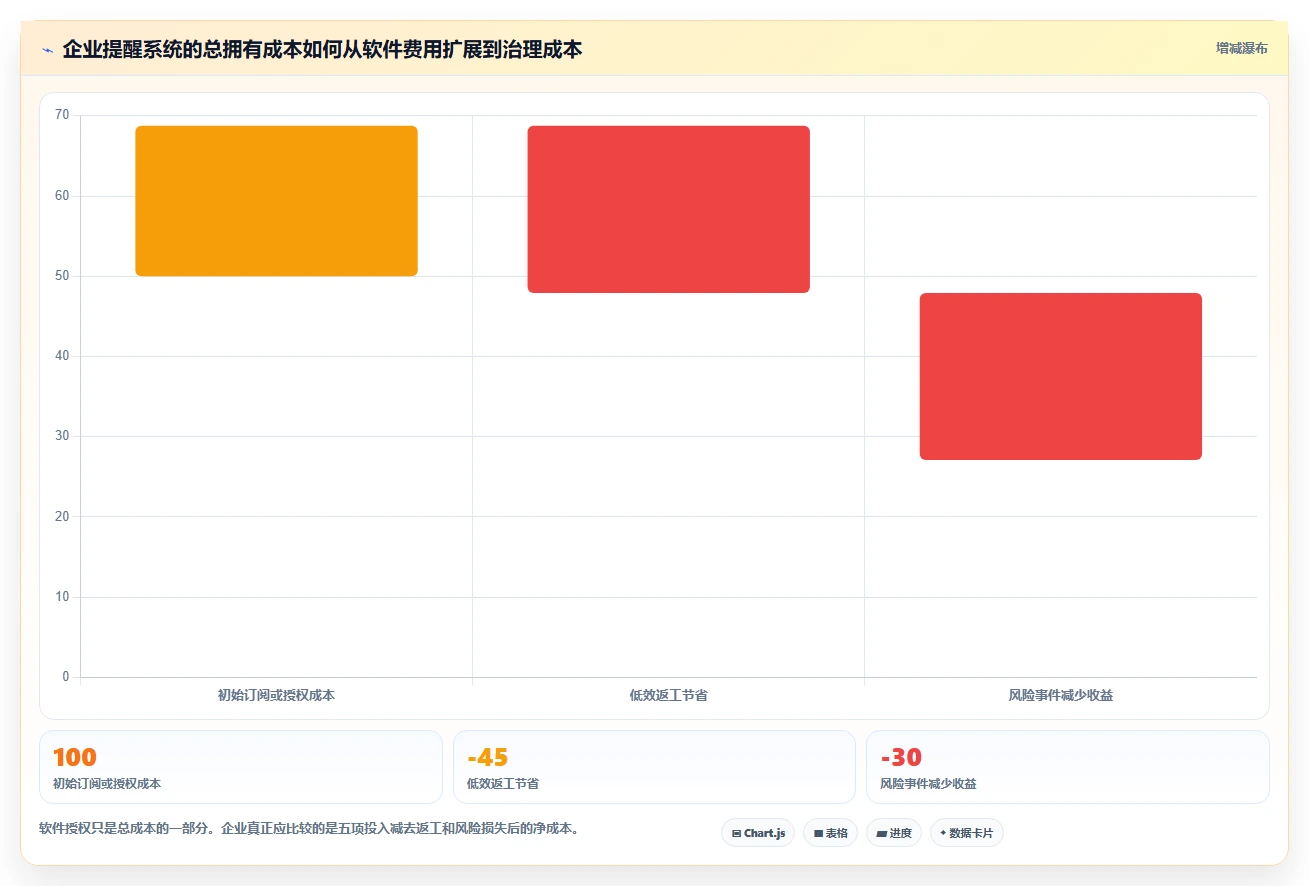Open the -30 风险事件减少收益 data card
This screenshot has width=1309, height=886.
click(x=1068, y=767)
